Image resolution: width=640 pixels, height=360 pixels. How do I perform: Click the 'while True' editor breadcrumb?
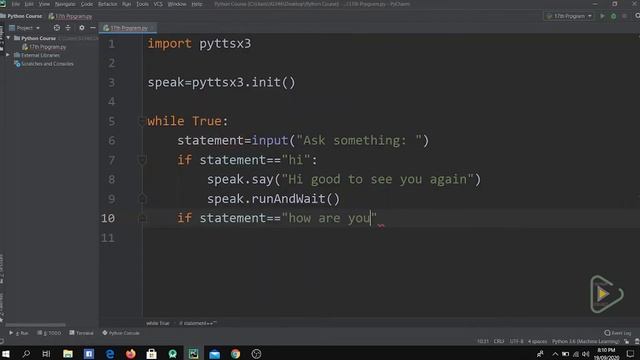pos(158,323)
